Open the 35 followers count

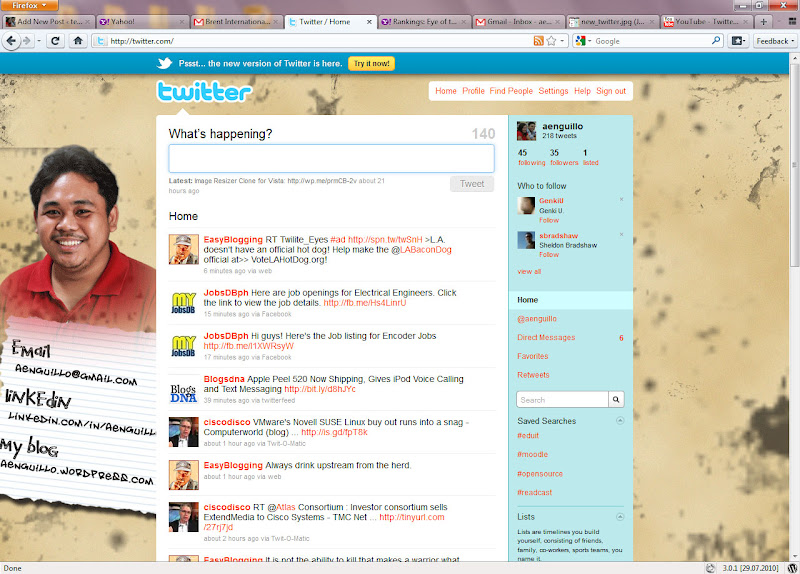(564, 157)
